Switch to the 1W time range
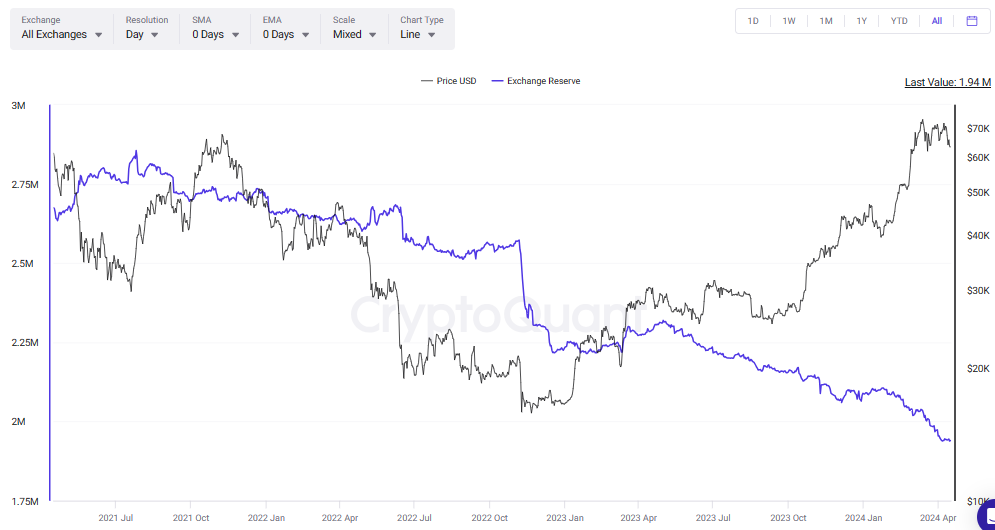Viewport: 995px width, 530px height. pyautogui.click(x=789, y=21)
